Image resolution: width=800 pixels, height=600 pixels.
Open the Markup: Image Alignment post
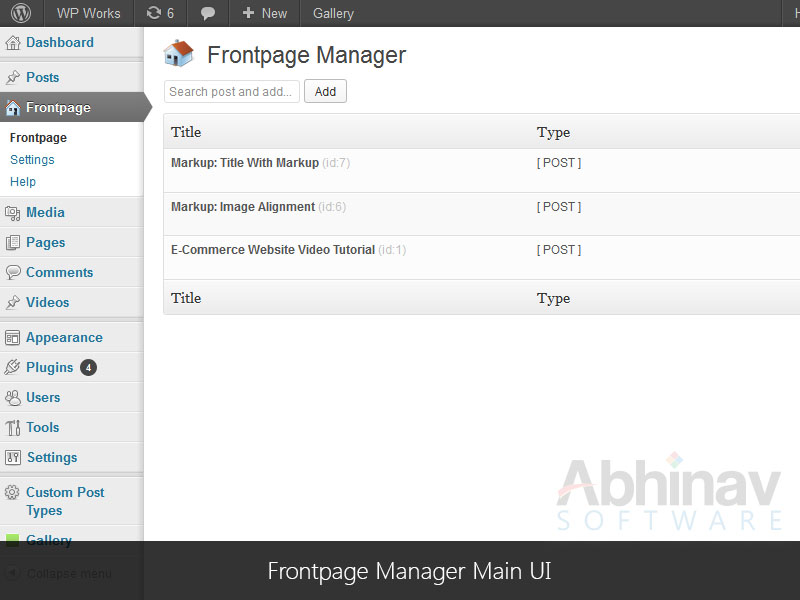coord(243,207)
